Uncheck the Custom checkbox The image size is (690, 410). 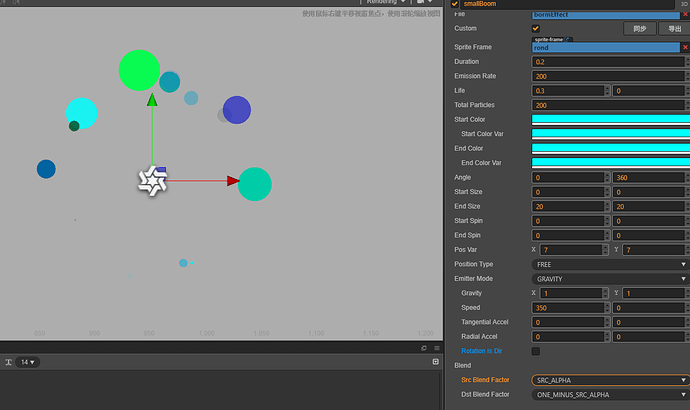pos(536,29)
